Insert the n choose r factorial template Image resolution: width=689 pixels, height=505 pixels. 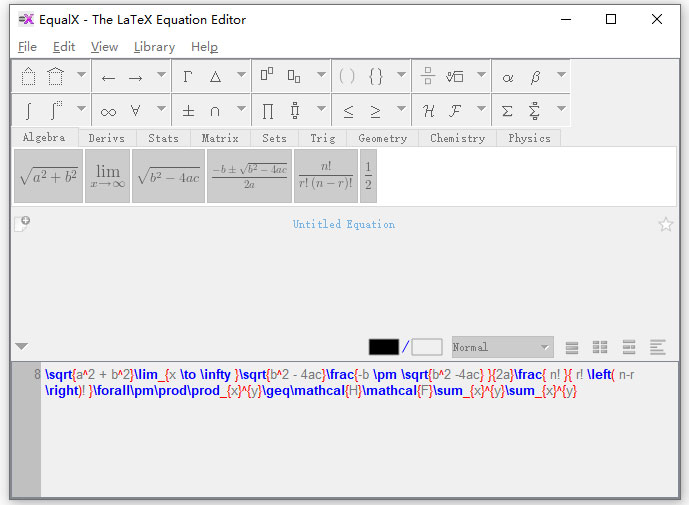326,176
